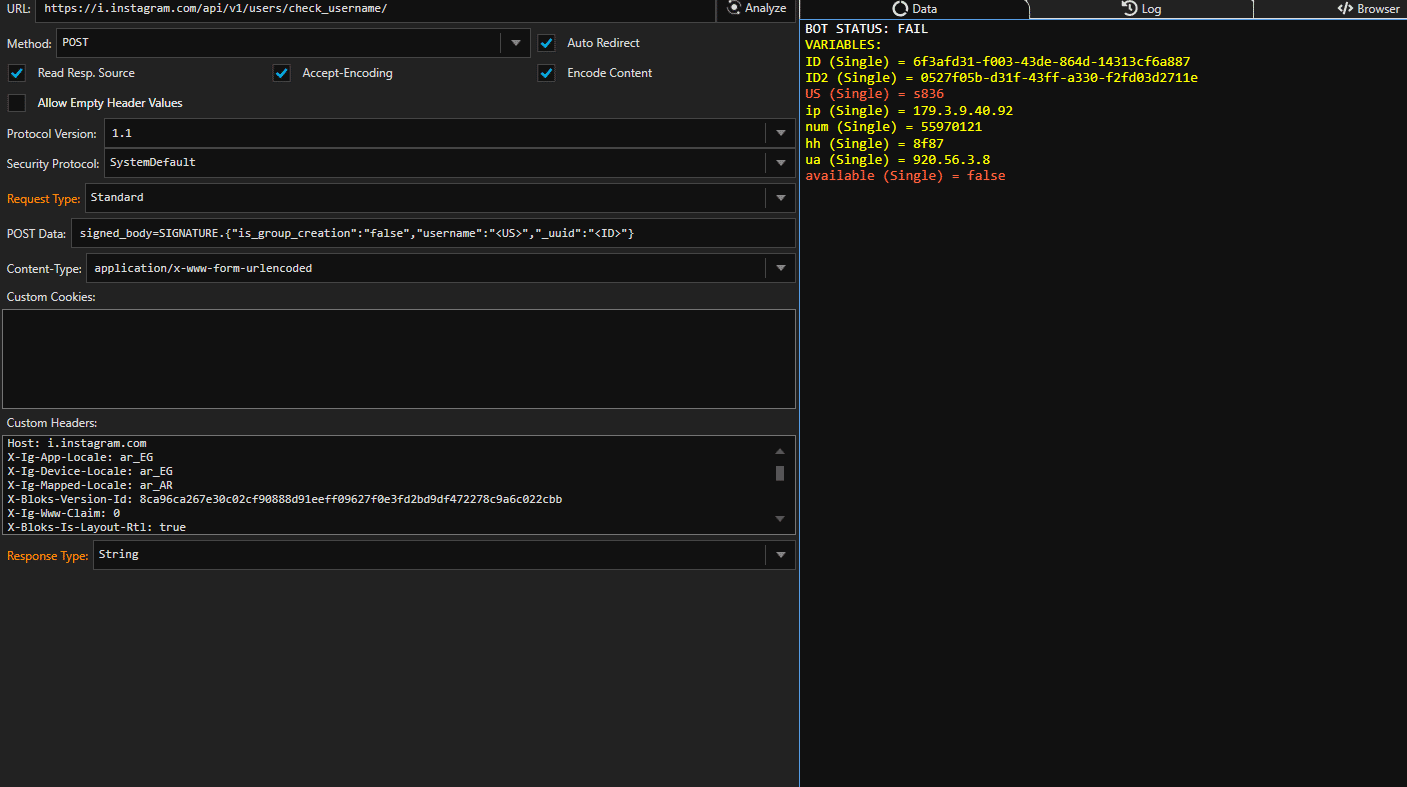The image size is (1407, 787).
Task: Open the Request Type dropdown
Action: pos(780,198)
